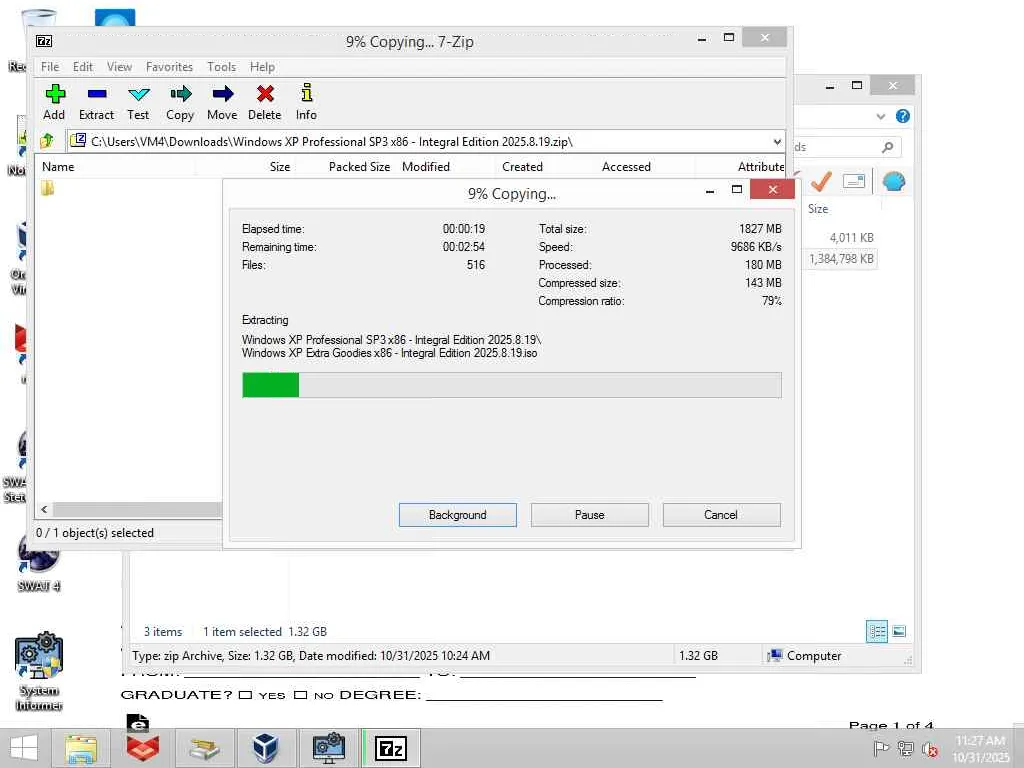The width and height of the screenshot is (1024, 768).
Task: Open the Edit menu in 7-Zip
Action: (x=82, y=67)
